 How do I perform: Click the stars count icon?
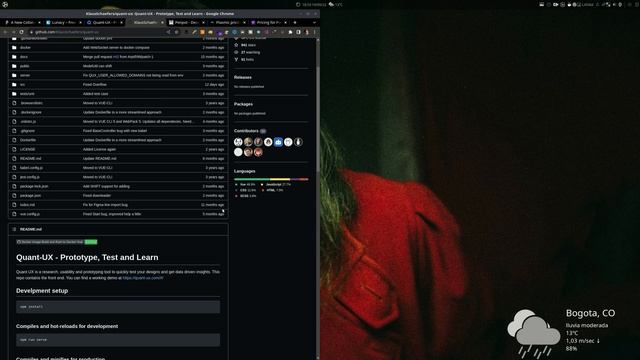point(236,45)
